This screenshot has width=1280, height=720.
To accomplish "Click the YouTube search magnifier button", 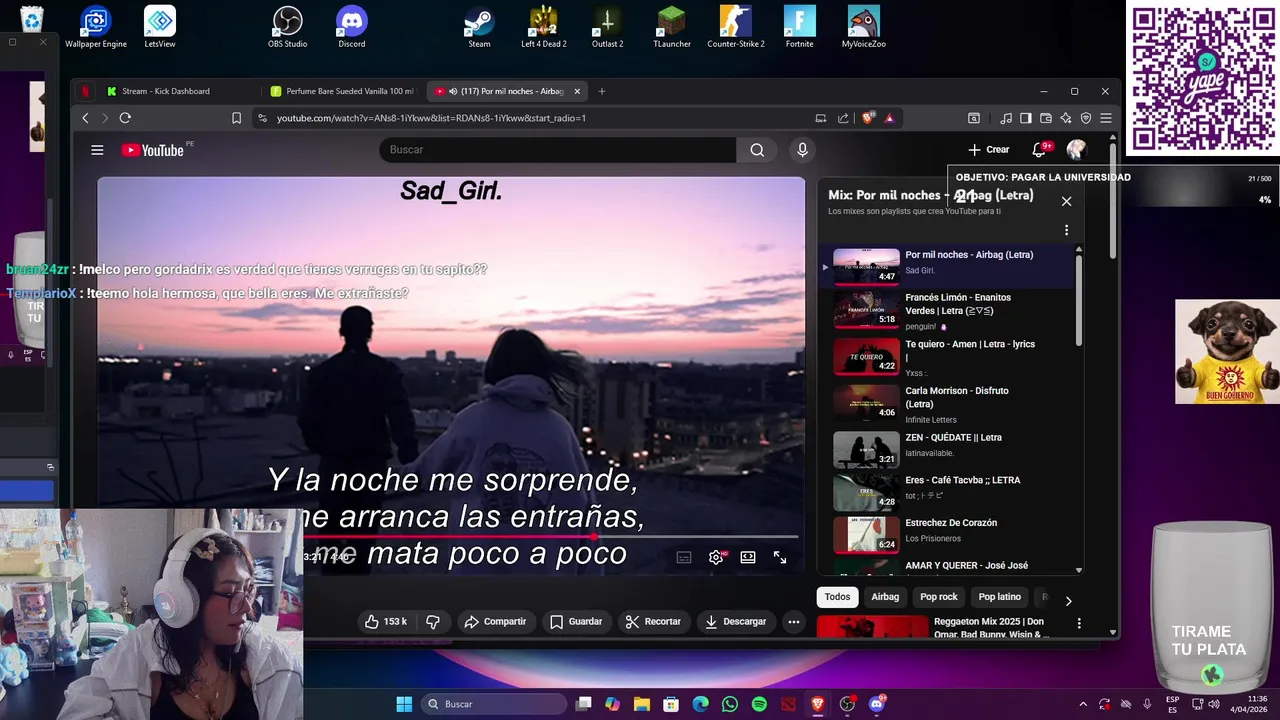I will (x=757, y=150).
